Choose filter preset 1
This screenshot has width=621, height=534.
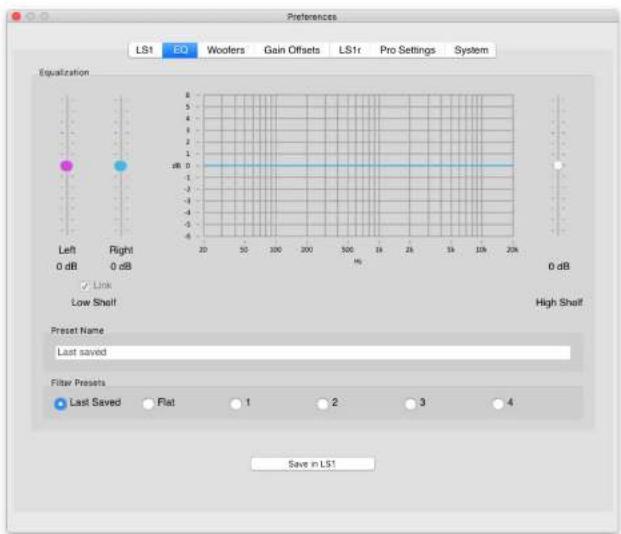click(x=236, y=404)
